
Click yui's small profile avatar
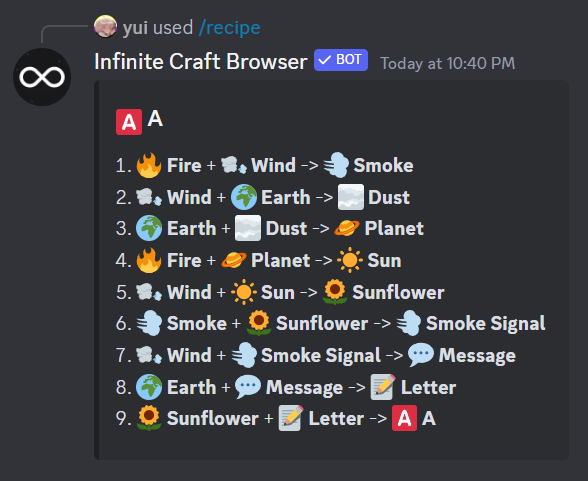pos(105,26)
